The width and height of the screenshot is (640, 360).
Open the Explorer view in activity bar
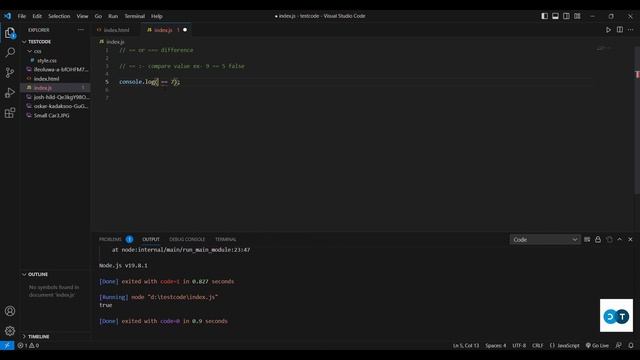(x=10, y=33)
